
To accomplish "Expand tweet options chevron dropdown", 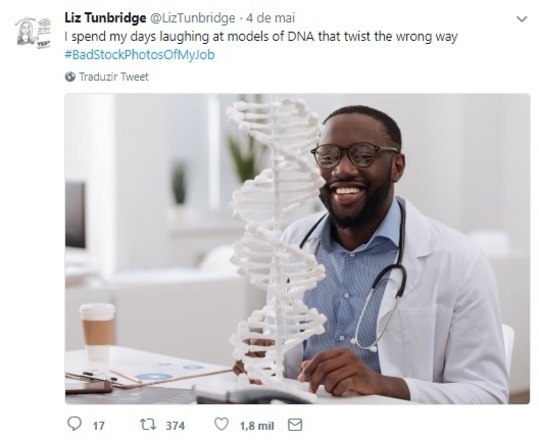I will (x=522, y=19).
